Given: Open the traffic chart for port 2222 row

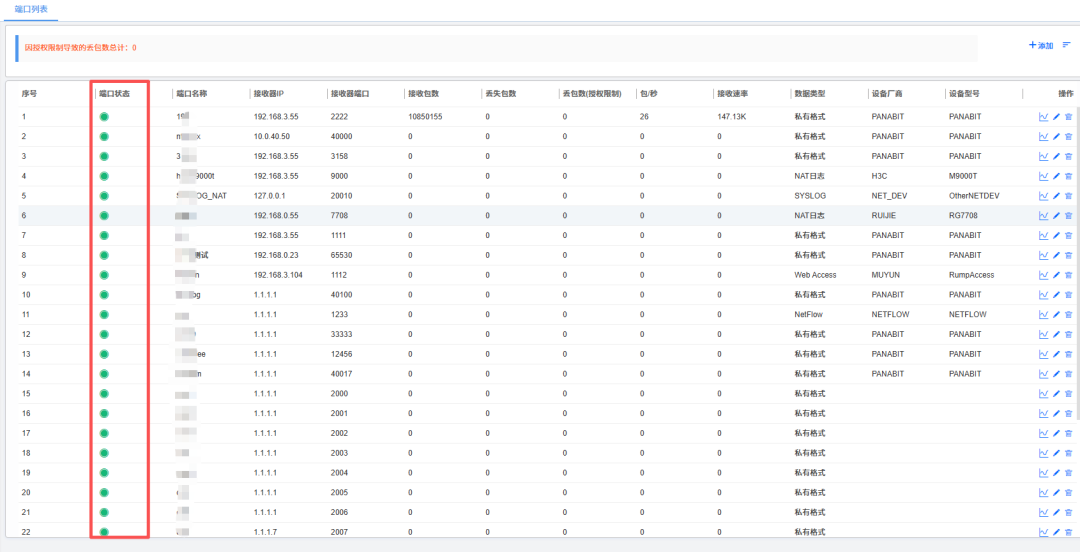Looking at the screenshot, I should pos(1043,117).
